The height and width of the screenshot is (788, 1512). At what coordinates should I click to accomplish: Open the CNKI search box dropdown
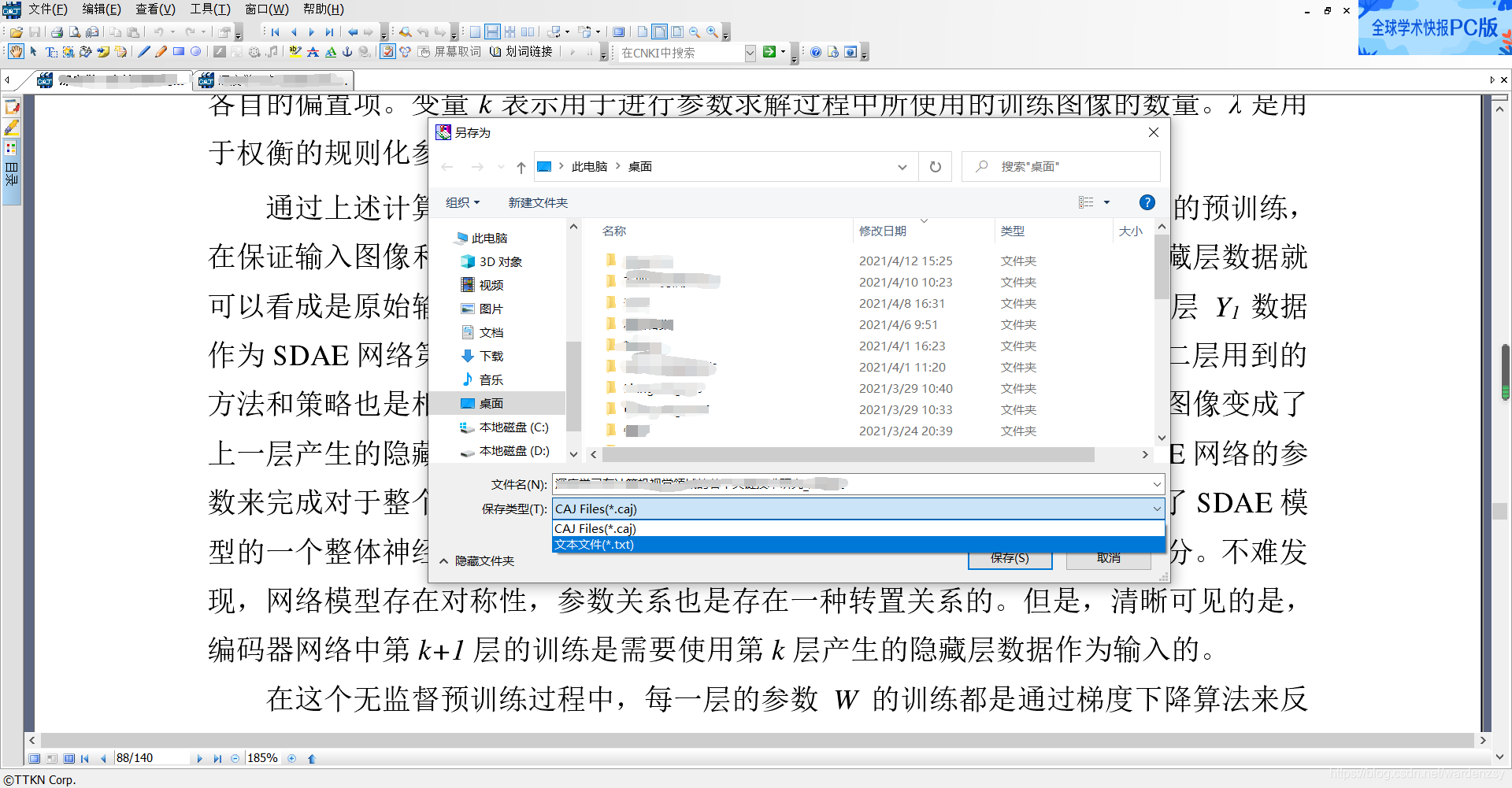pyautogui.click(x=750, y=52)
